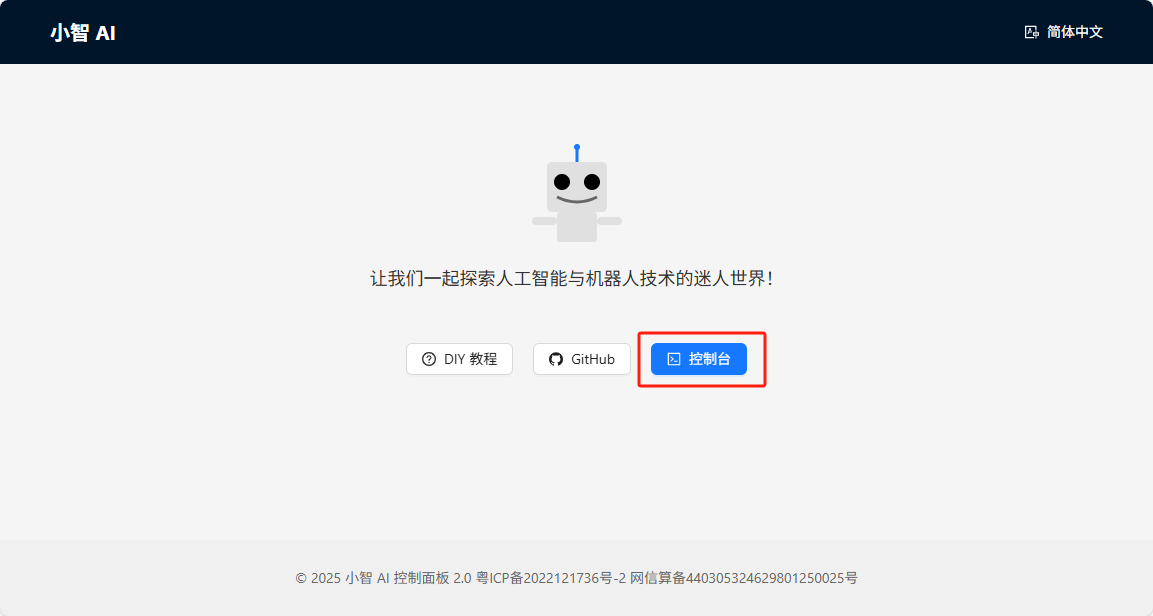Screen dimensions: 1153x616
Task: Click the robot mascot's head
Action: [x=577, y=187]
